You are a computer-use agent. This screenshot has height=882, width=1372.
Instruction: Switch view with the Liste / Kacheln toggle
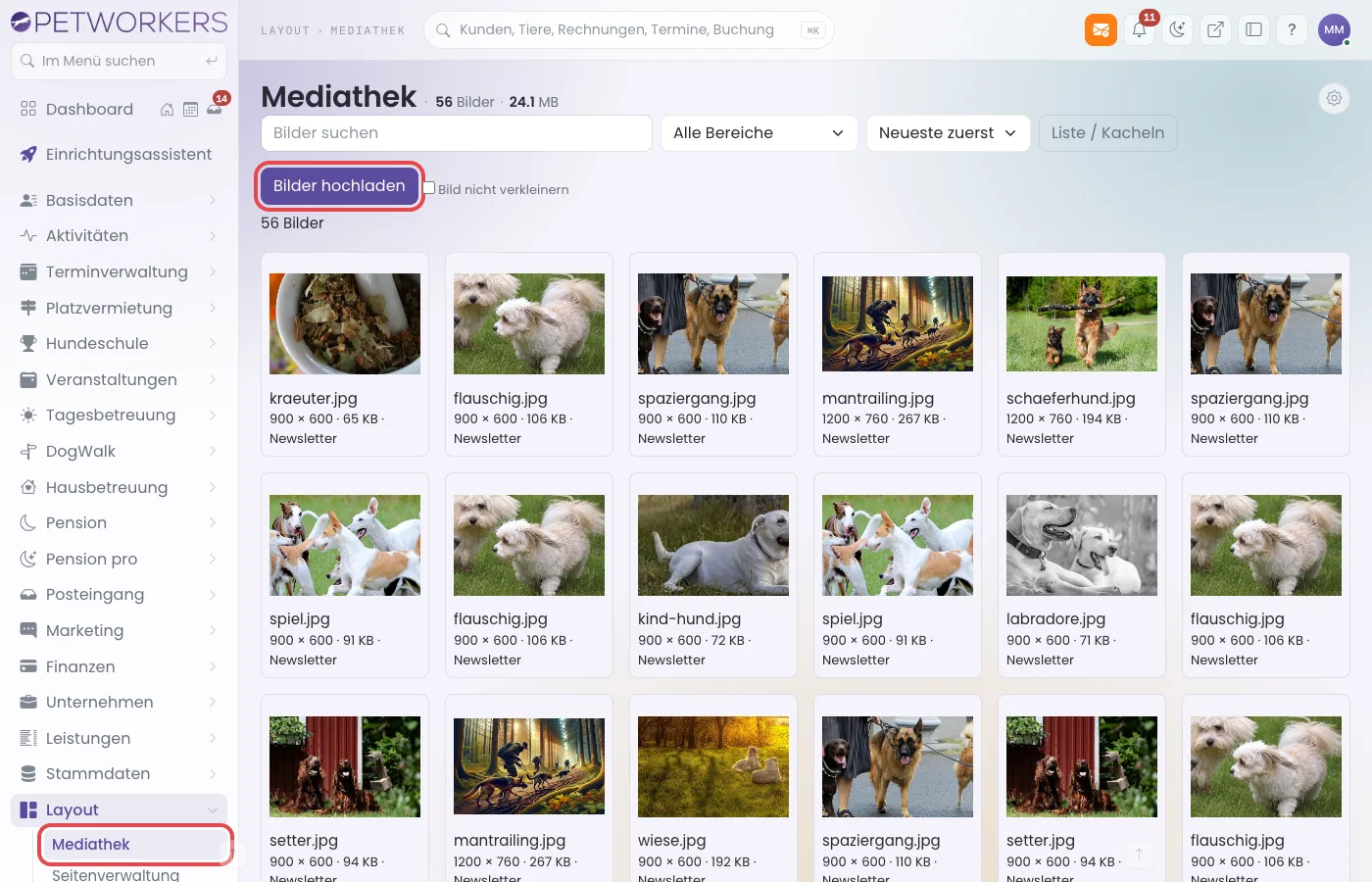pos(1107,133)
